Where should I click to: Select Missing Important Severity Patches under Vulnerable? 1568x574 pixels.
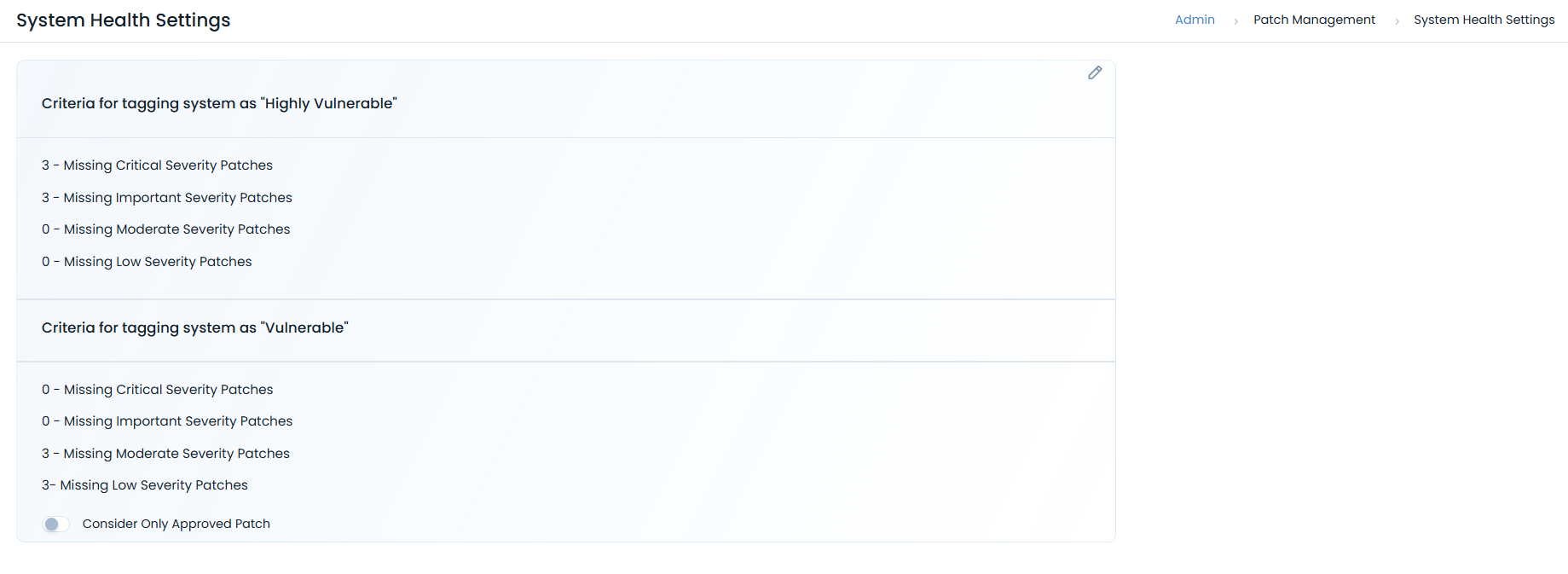[166, 420]
